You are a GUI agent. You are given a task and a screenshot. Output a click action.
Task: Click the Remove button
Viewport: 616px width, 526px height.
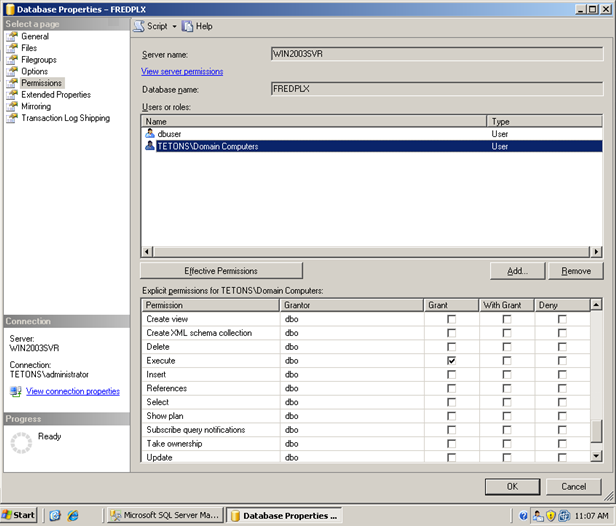(576, 271)
